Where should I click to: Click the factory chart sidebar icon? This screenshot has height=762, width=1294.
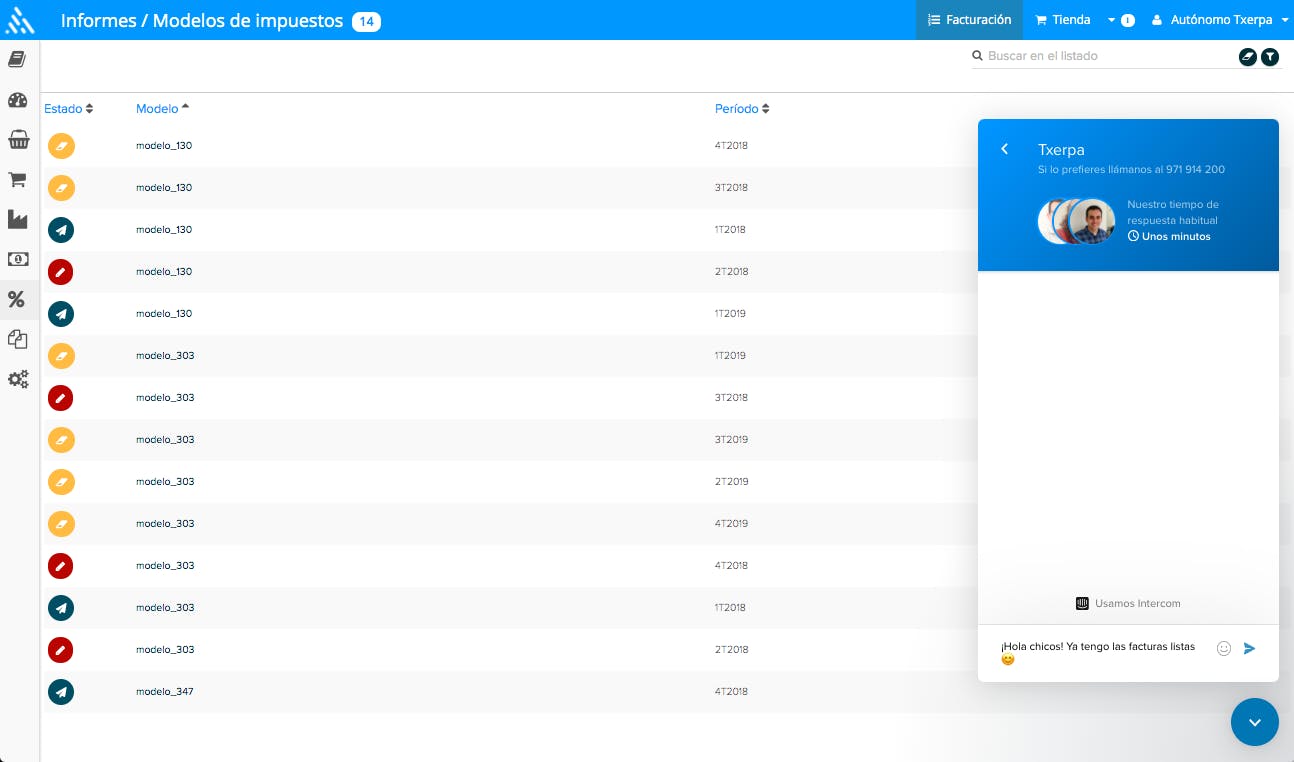point(17,219)
